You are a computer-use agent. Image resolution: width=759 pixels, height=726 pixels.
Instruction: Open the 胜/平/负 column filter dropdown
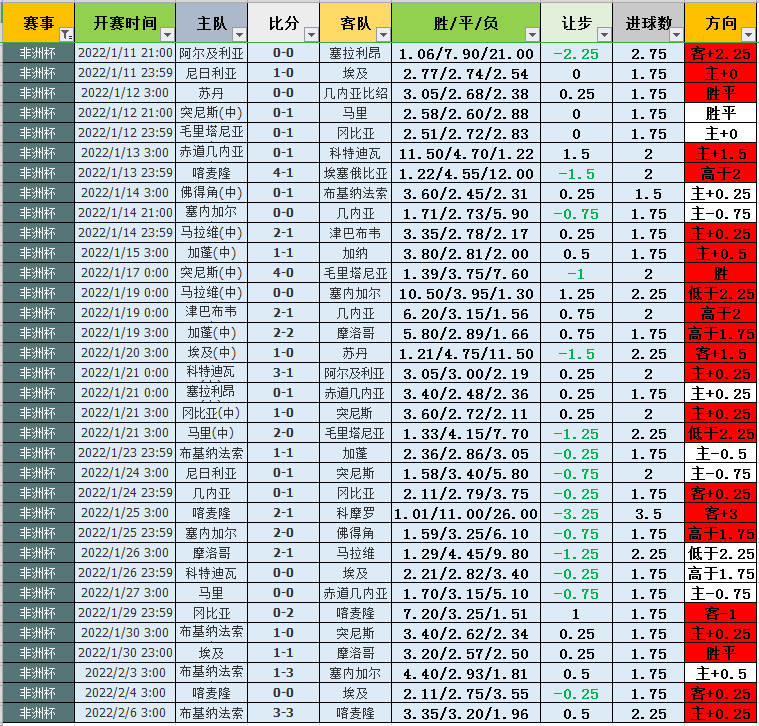point(532,35)
